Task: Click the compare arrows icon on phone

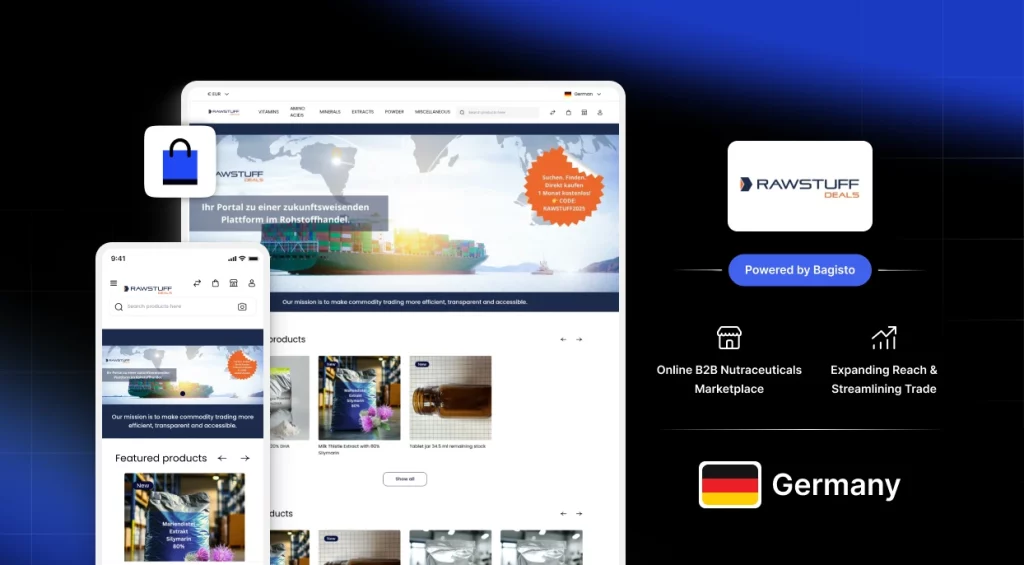Action: click(197, 283)
